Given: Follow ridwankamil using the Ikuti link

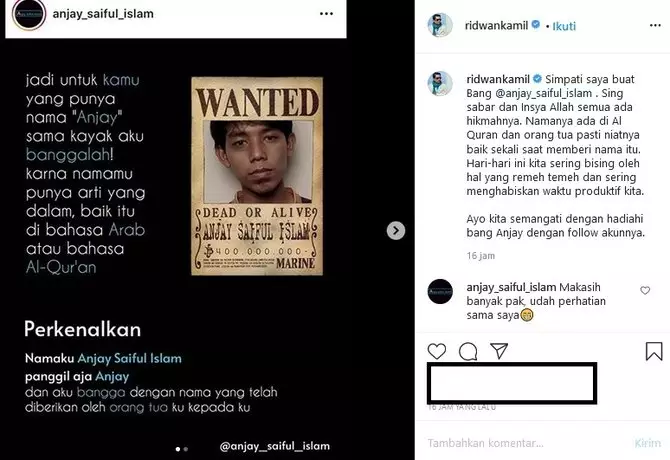Looking at the screenshot, I should (x=564, y=26).
